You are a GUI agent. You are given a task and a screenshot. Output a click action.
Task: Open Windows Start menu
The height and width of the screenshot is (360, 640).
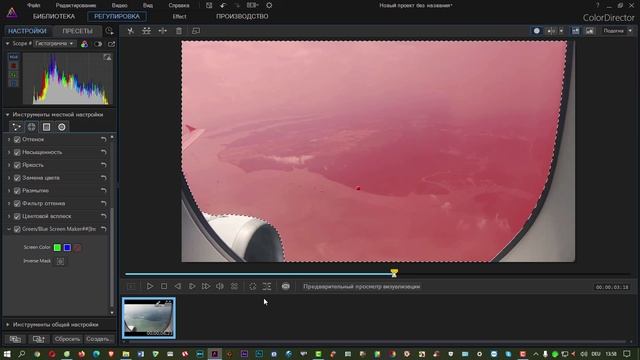tap(7, 354)
